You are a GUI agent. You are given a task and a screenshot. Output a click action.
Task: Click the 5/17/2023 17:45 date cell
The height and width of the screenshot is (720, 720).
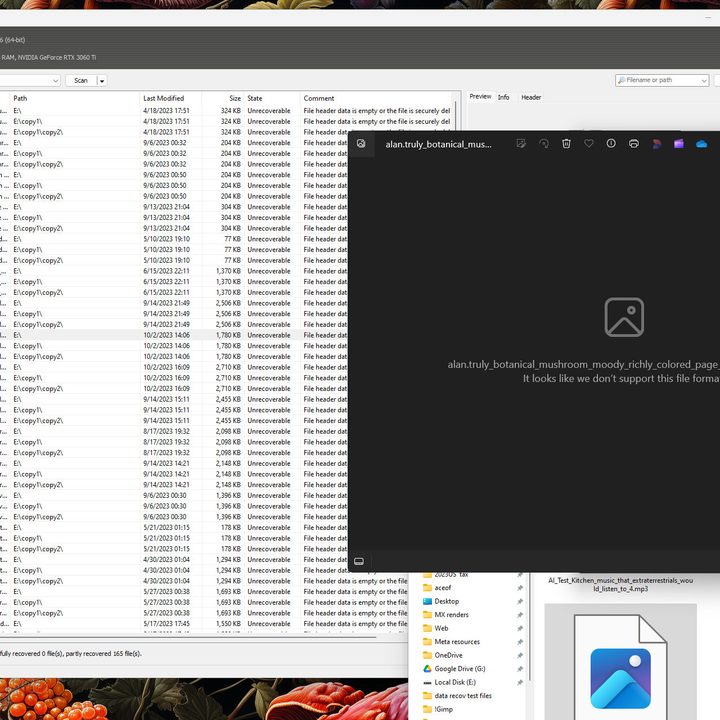tap(166, 624)
